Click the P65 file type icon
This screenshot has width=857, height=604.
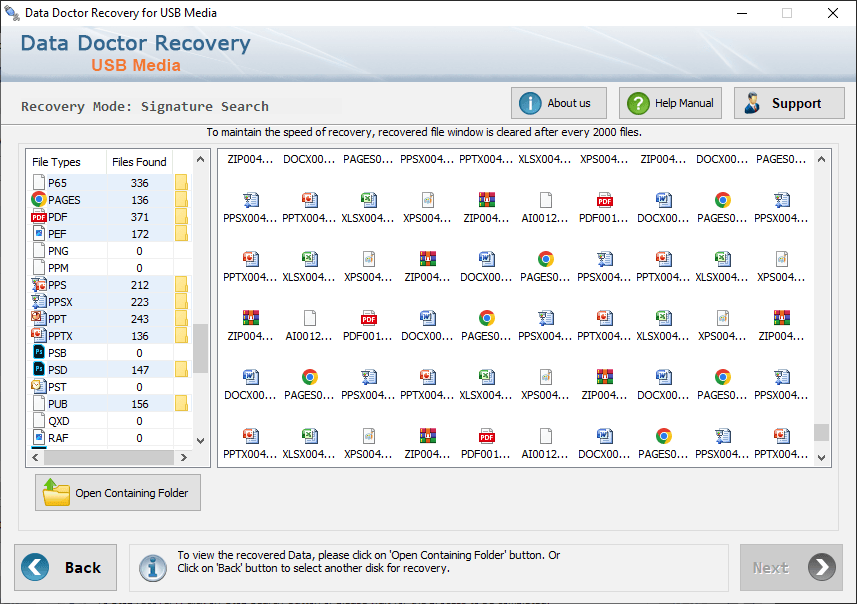[x=39, y=182]
